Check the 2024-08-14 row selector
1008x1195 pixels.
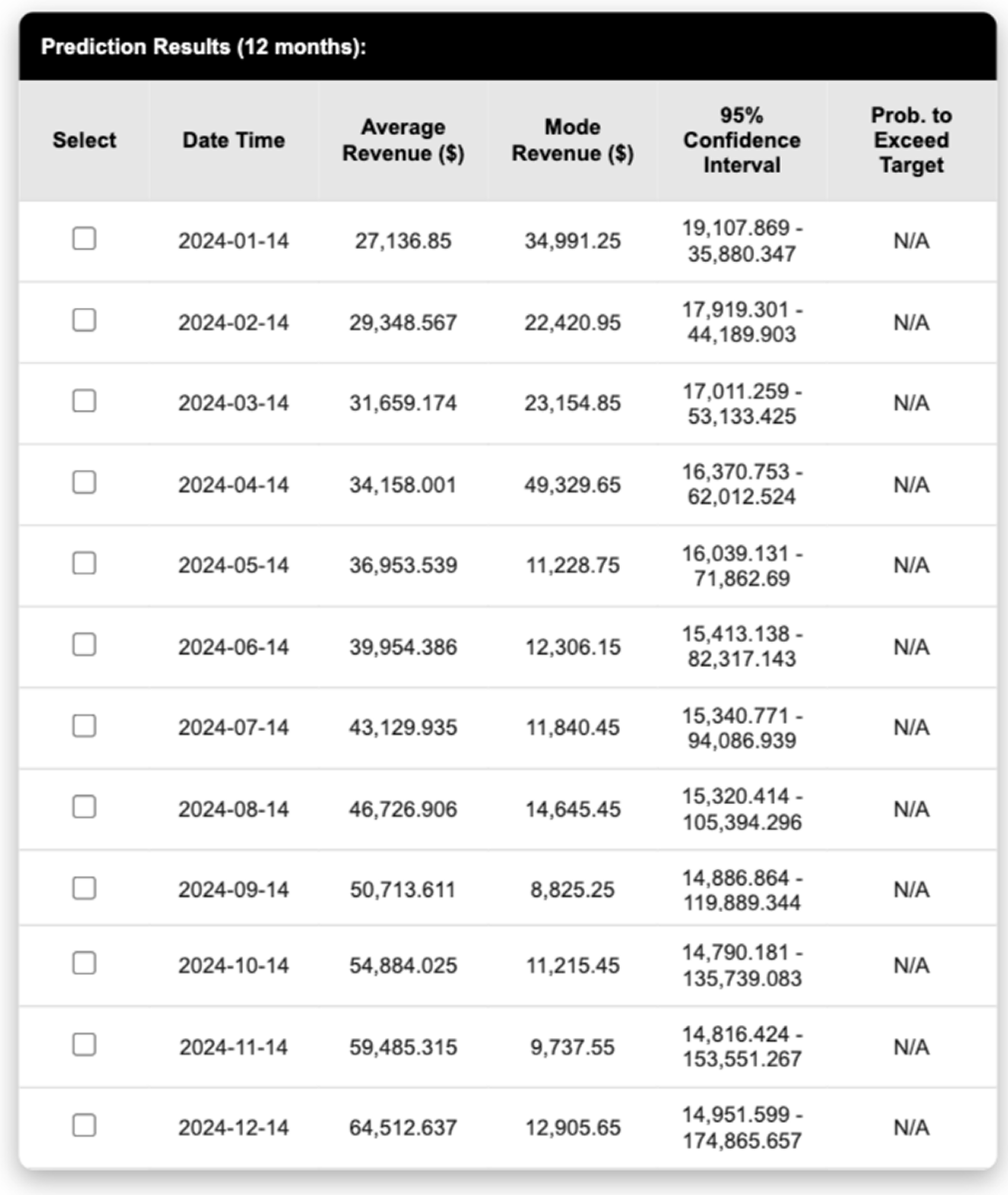coord(84,807)
